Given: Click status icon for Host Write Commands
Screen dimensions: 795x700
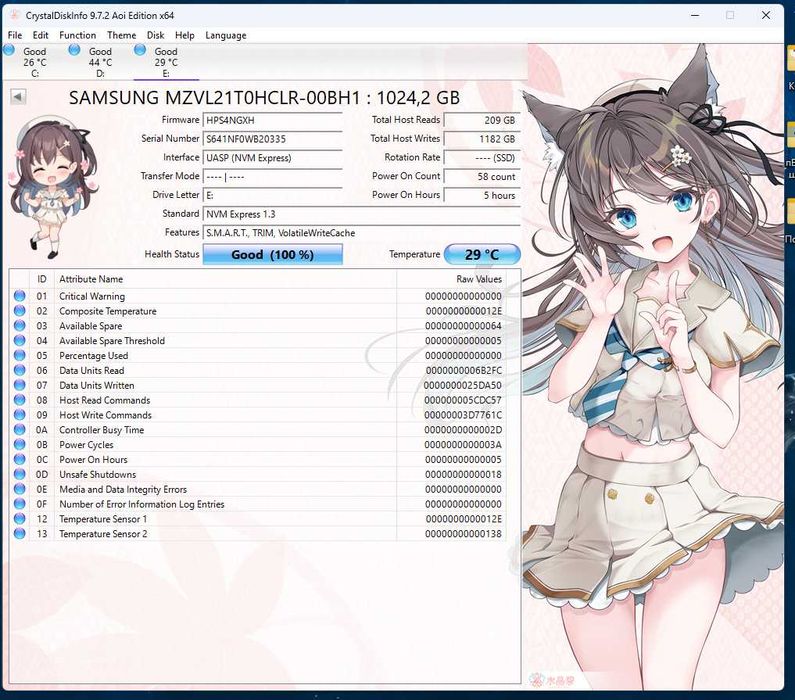Looking at the screenshot, I should tap(20, 415).
